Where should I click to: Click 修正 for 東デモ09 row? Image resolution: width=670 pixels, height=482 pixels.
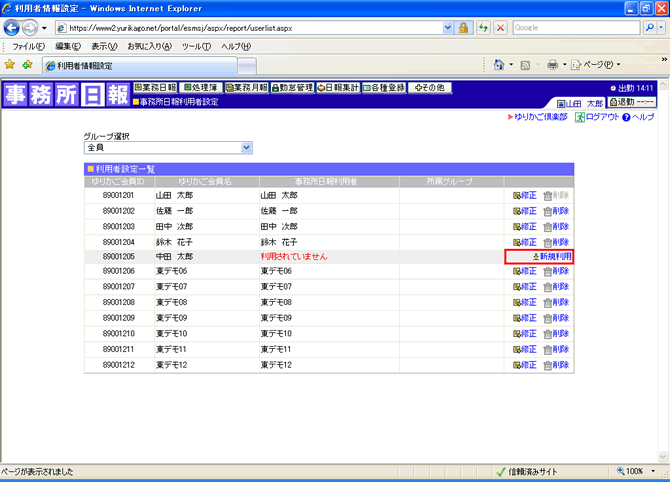(x=525, y=318)
